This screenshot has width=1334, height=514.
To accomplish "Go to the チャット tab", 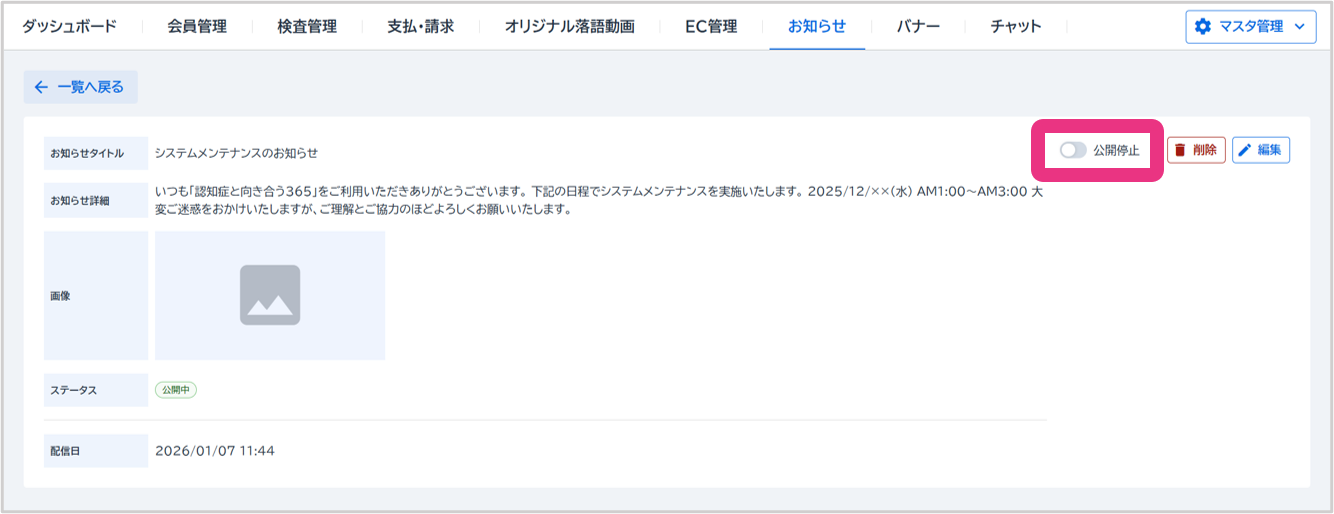I will click(x=1015, y=26).
